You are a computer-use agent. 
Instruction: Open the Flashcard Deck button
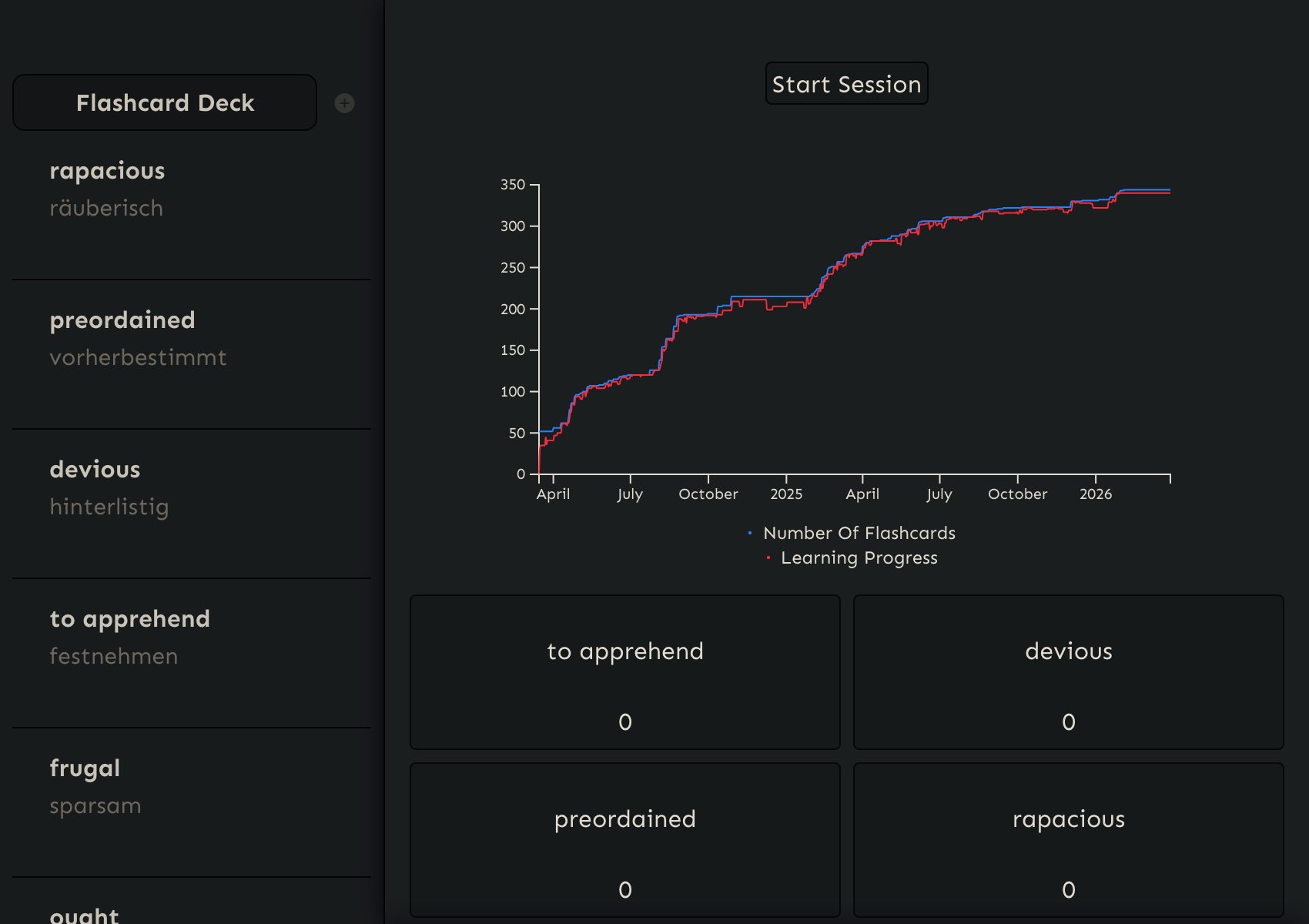[x=165, y=102]
